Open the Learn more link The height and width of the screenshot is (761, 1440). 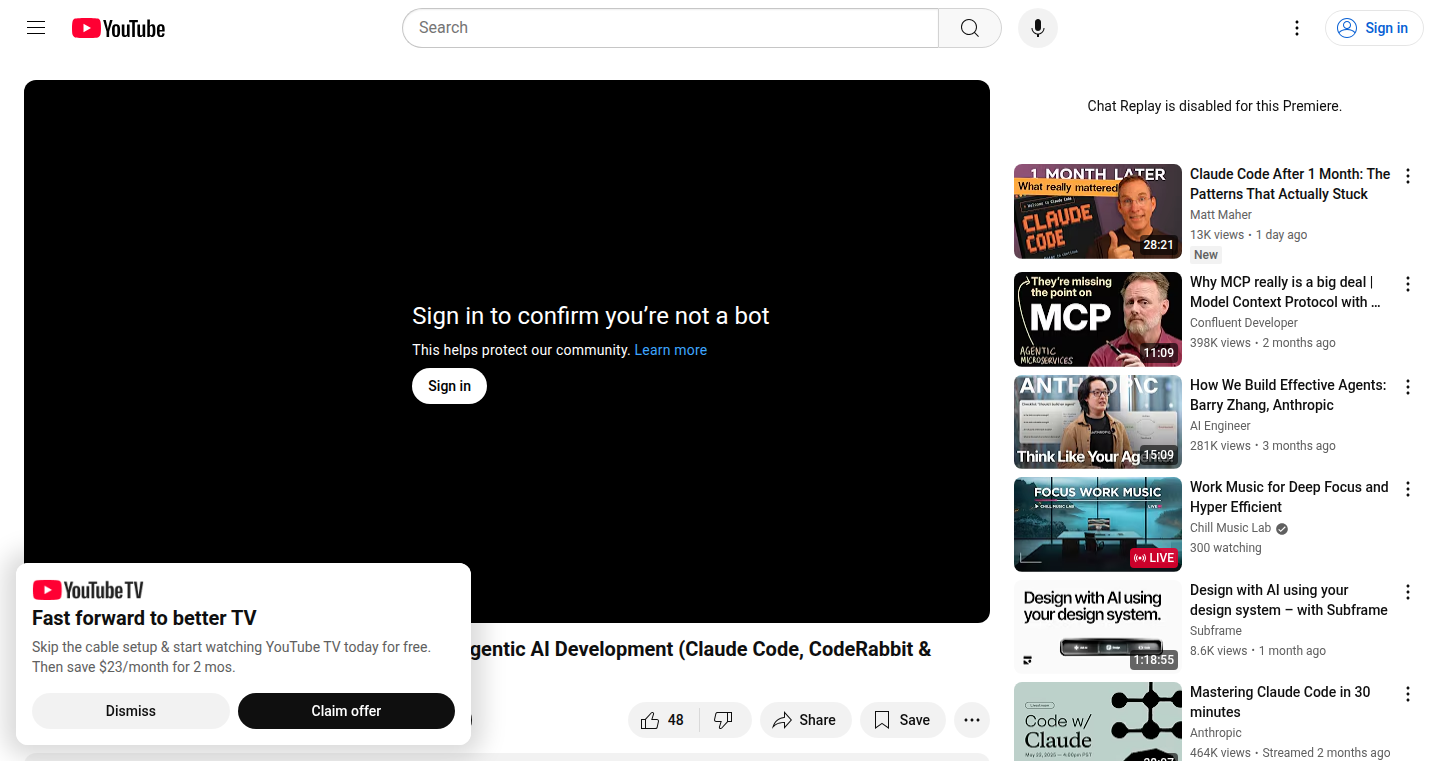tap(670, 350)
